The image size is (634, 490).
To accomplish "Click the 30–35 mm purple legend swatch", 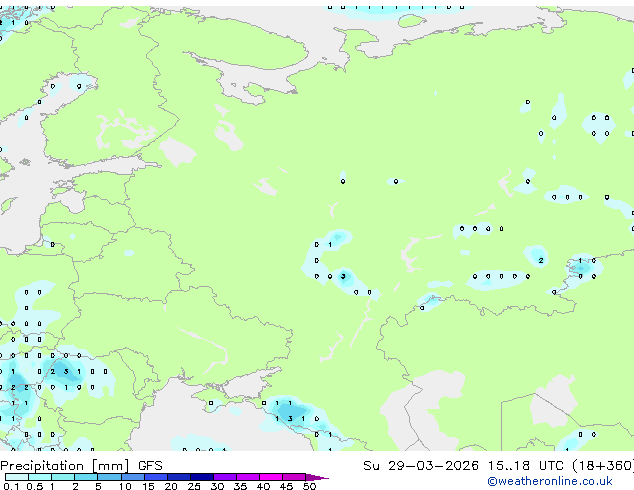I will pyautogui.click(x=225, y=477).
